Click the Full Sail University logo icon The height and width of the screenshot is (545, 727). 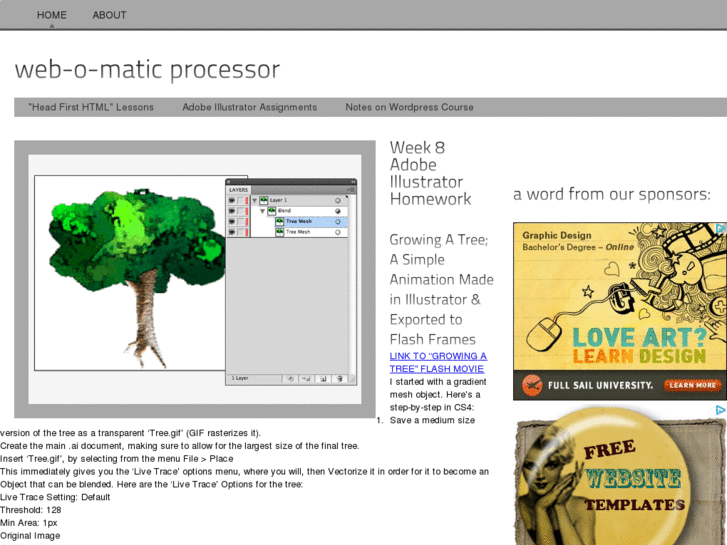point(531,384)
